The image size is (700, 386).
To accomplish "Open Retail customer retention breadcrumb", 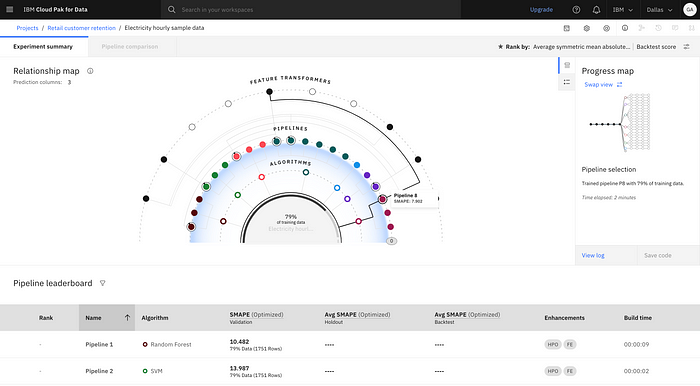I will [81, 28].
